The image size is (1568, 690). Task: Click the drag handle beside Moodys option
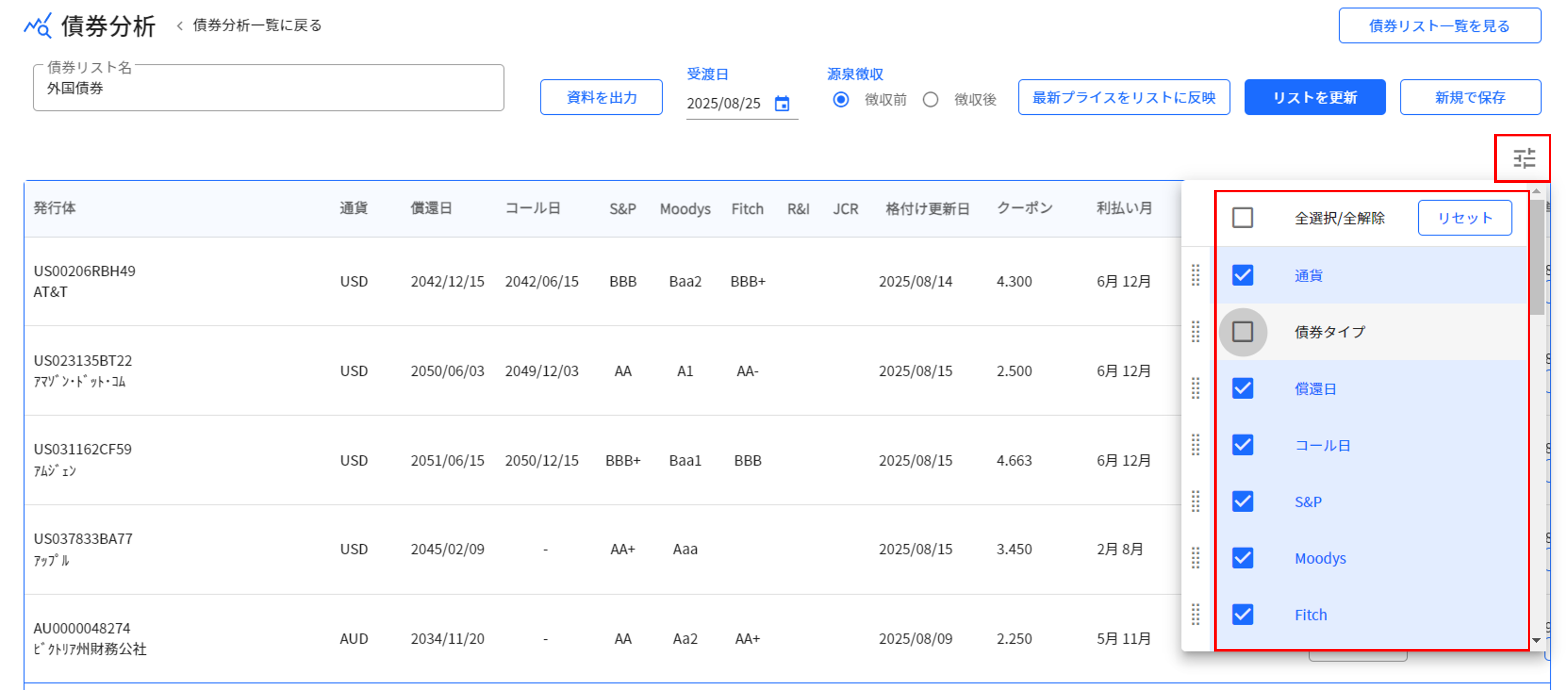click(x=1196, y=558)
